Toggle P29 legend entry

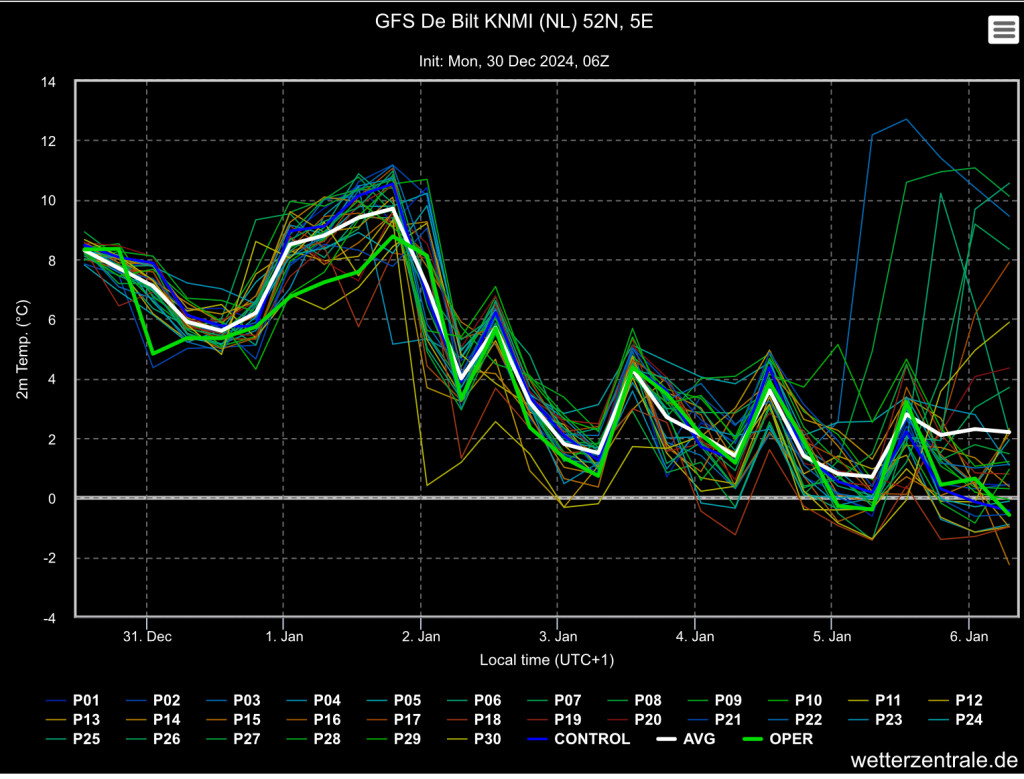point(394,739)
